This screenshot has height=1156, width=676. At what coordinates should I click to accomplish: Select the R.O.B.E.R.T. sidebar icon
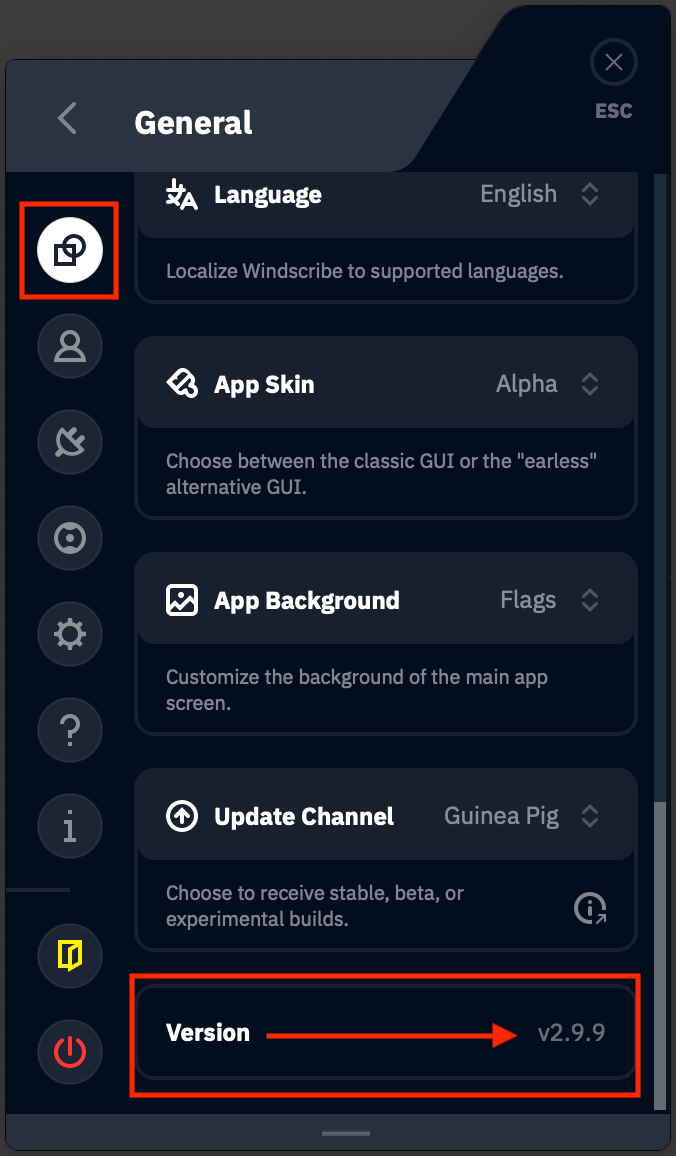(x=69, y=538)
